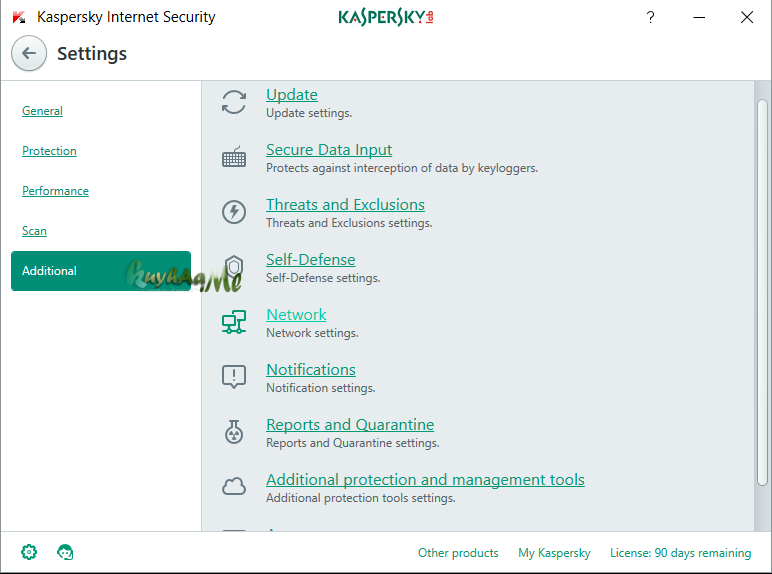Click the Reports and Quarantine flask icon
The image size is (772, 574).
tap(234, 432)
